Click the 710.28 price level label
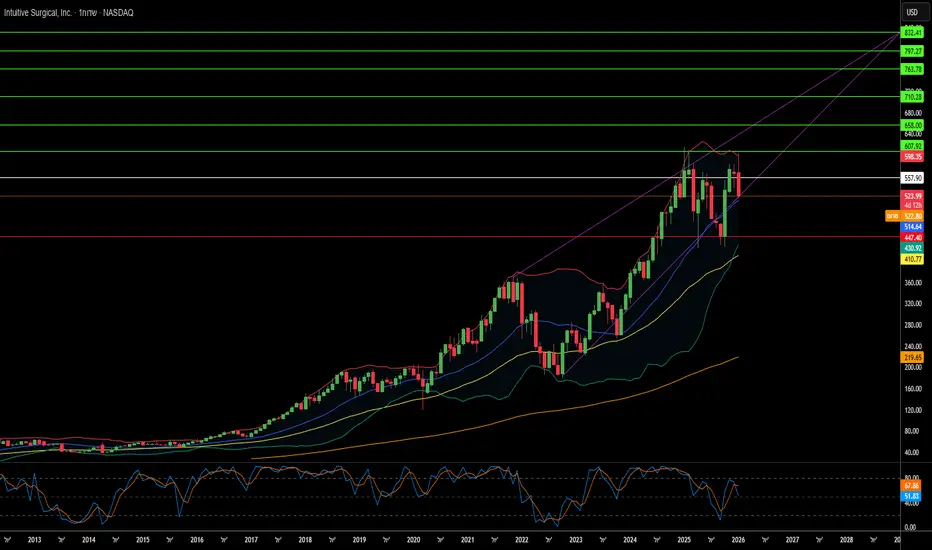Image resolution: width=932 pixels, height=550 pixels. pyautogui.click(x=911, y=97)
